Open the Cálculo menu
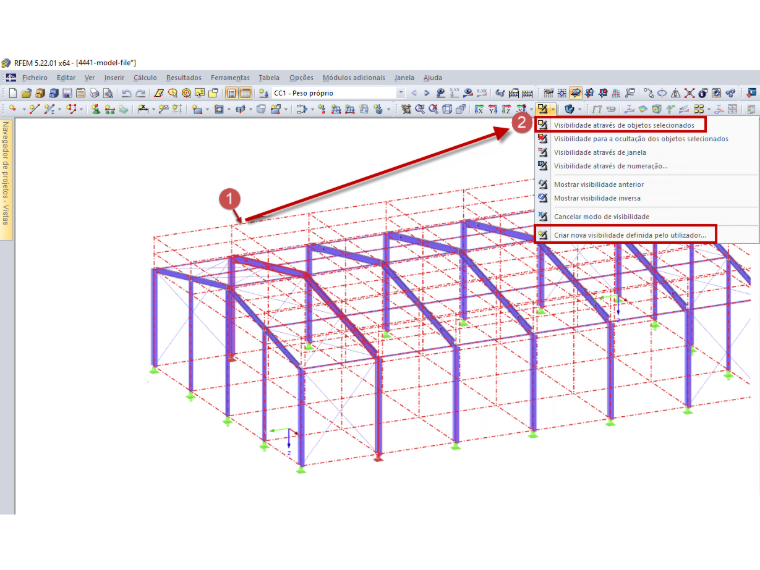The width and height of the screenshot is (760, 570). click(x=145, y=78)
